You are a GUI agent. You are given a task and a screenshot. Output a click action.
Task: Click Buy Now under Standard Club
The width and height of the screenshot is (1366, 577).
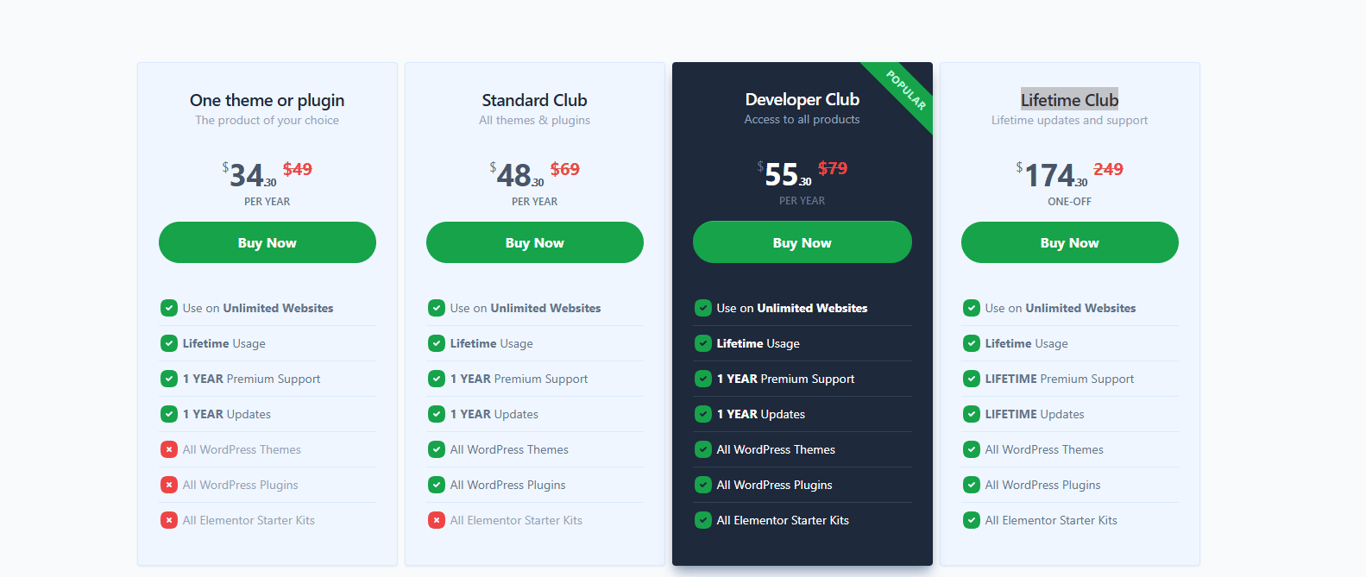pyautogui.click(x=535, y=242)
